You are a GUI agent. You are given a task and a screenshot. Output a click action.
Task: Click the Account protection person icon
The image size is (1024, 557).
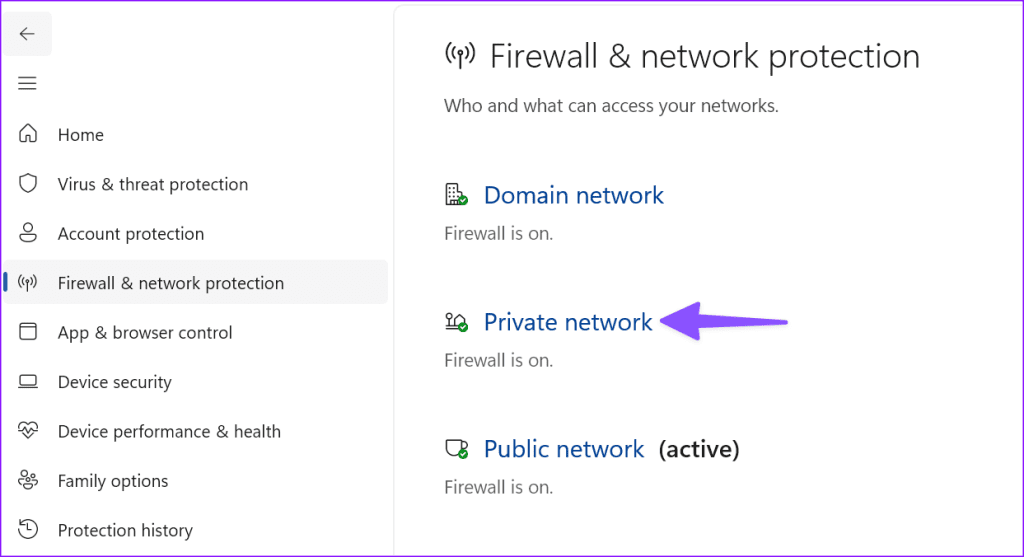tap(27, 232)
